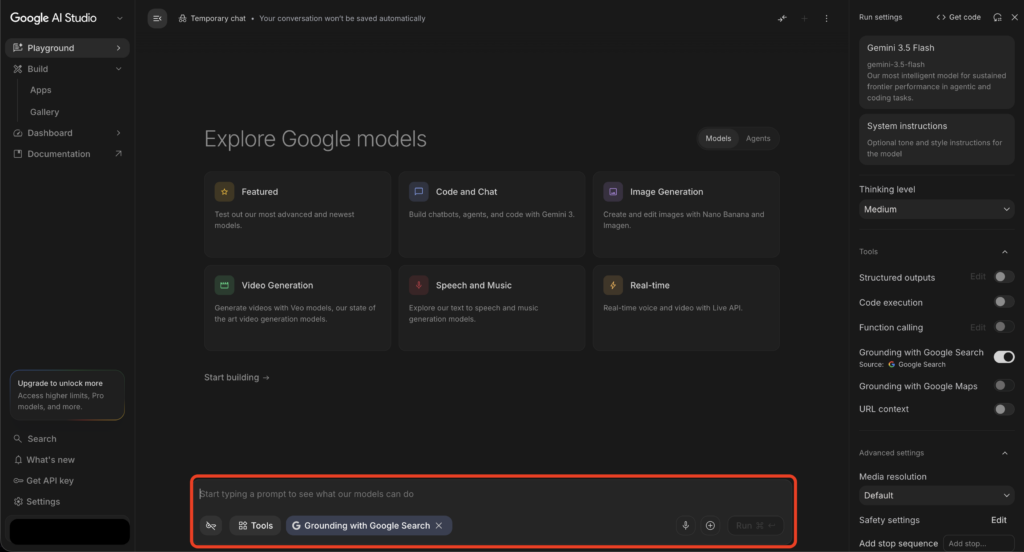The width and height of the screenshot is (1024, 552).
Task: Click the Image Generation picture icon
Action: (613, 191)
